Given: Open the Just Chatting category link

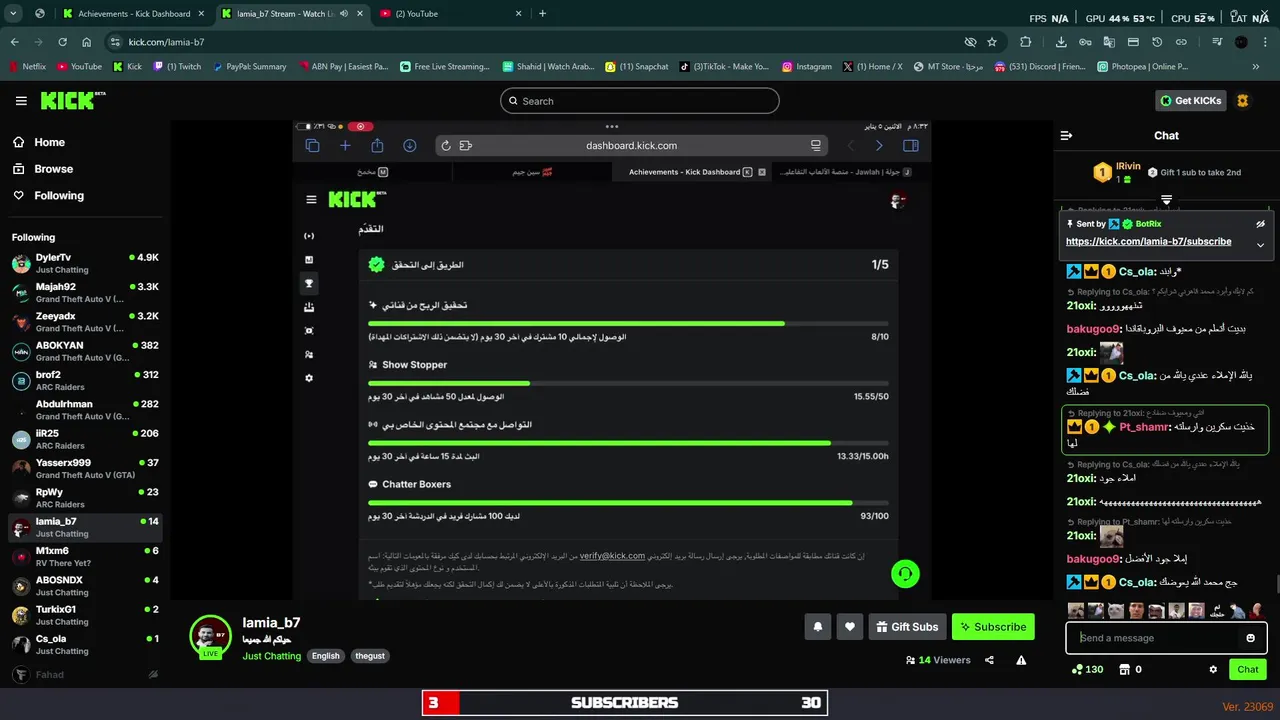Looking at the screenshot, I should [271, 656].
